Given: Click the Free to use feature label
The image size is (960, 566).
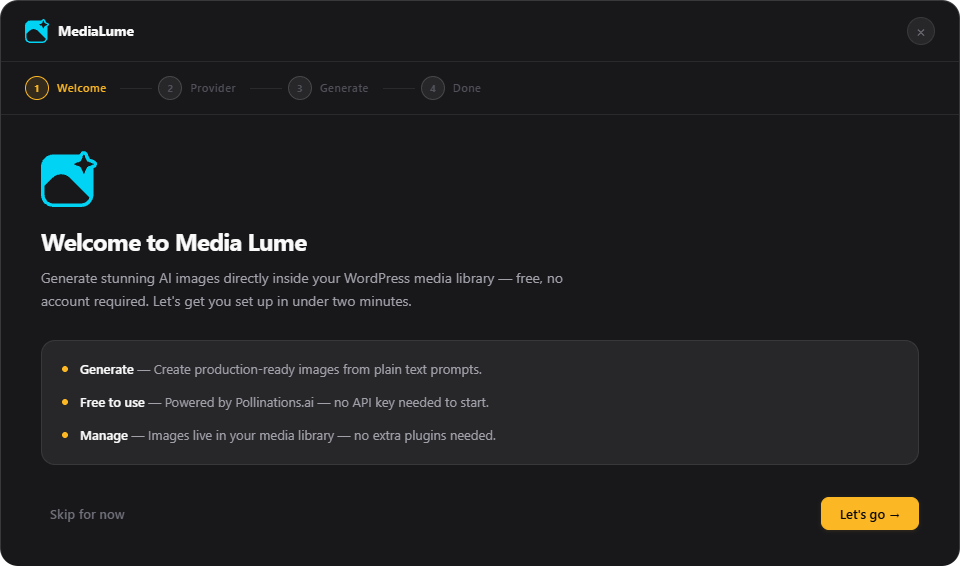Looking at the screenshot, I should 112,403.
